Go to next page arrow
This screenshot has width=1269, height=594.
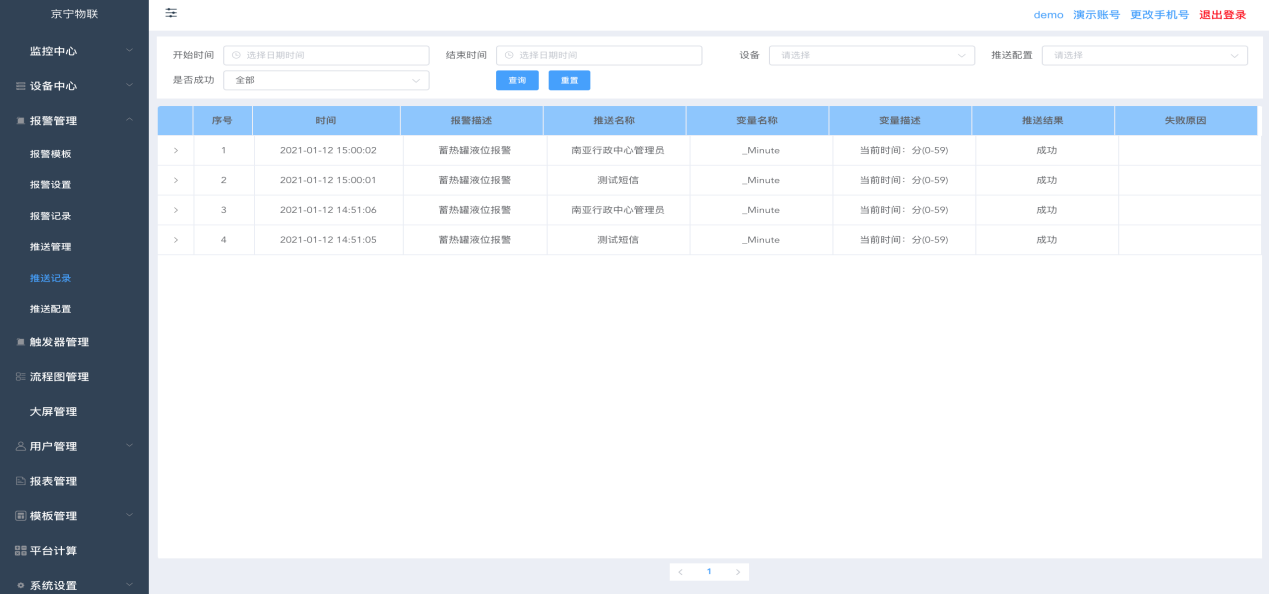coord(737,572)
